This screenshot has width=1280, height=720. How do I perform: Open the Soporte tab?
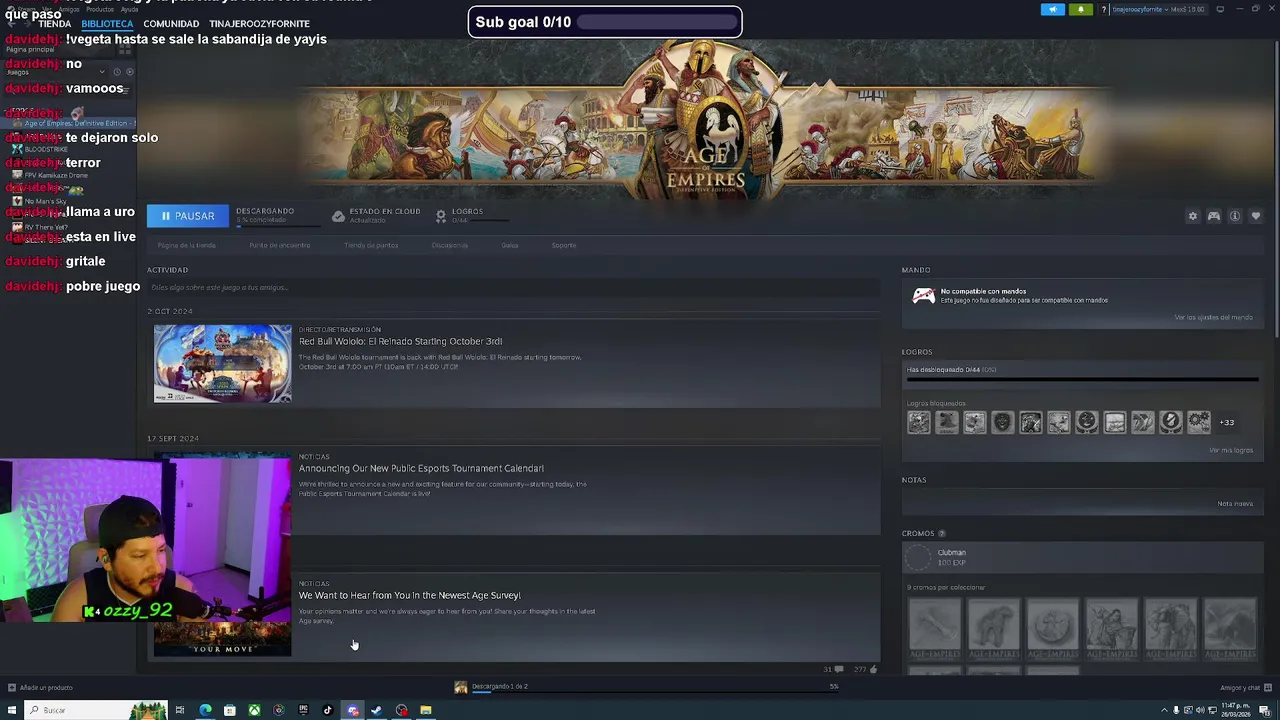564,245
